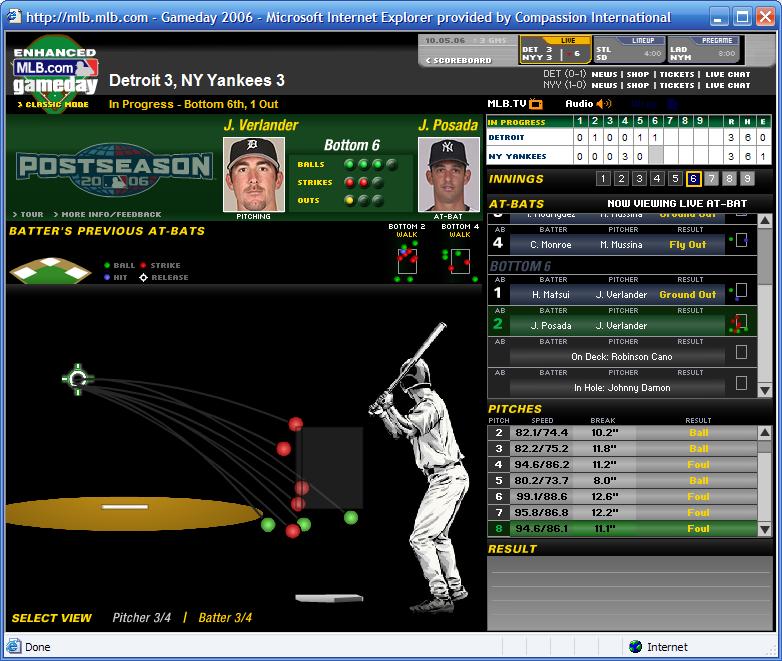Click the topmost red strike pitch marker
Viewport: 782px width, 661px height.
click(296, 424)
